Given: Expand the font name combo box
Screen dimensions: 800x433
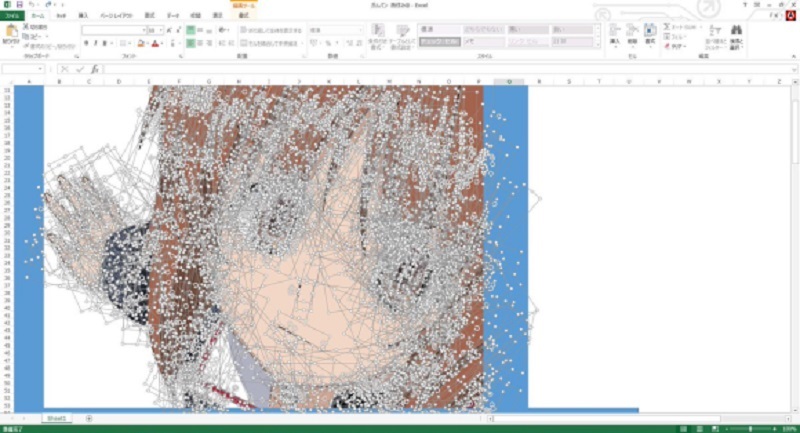Looking at the screenshot, I should (x=144, y=31).
